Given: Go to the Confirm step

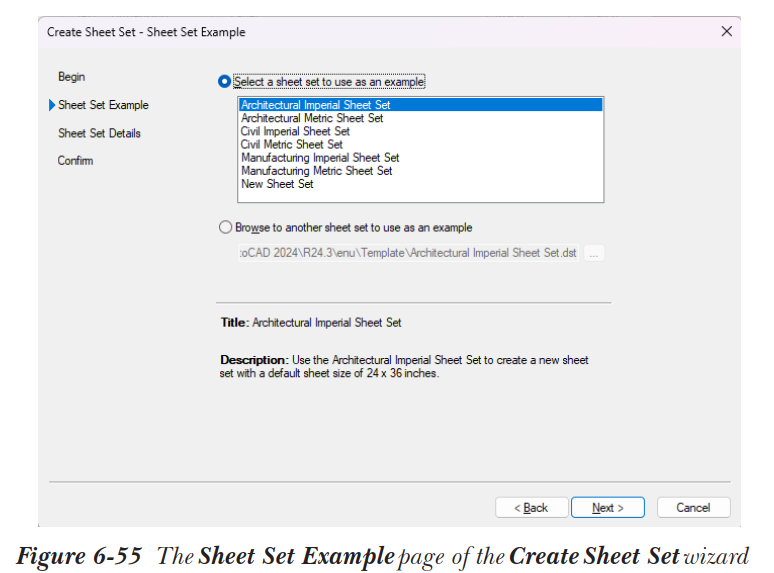Looking at the screenshot, I should pos(75,161).
